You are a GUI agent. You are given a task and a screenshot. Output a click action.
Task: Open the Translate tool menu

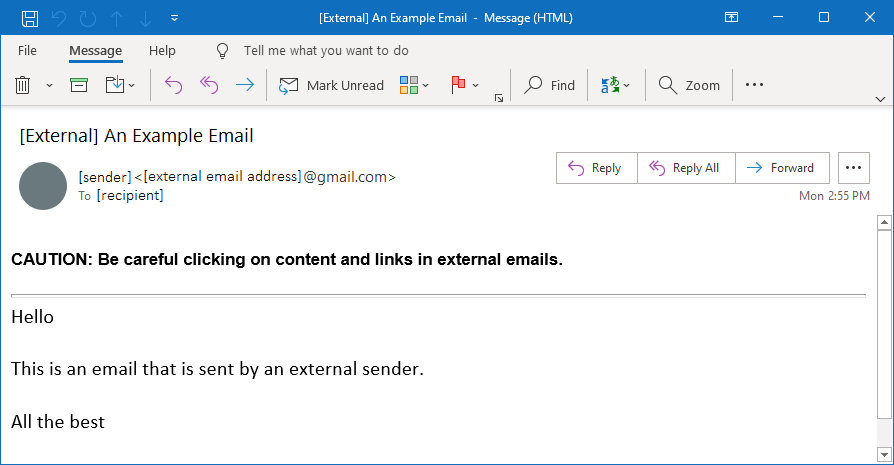[x=611, y=86]
